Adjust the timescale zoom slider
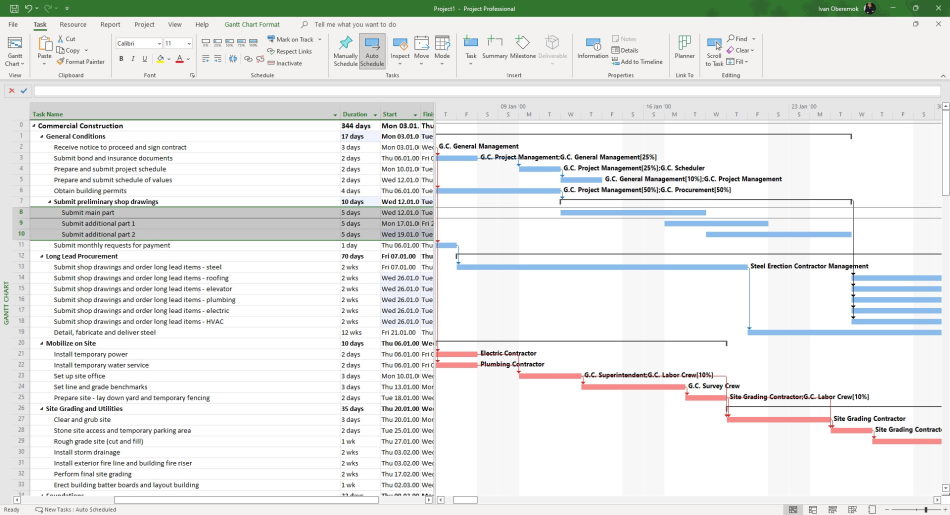 tap(925, 510)
